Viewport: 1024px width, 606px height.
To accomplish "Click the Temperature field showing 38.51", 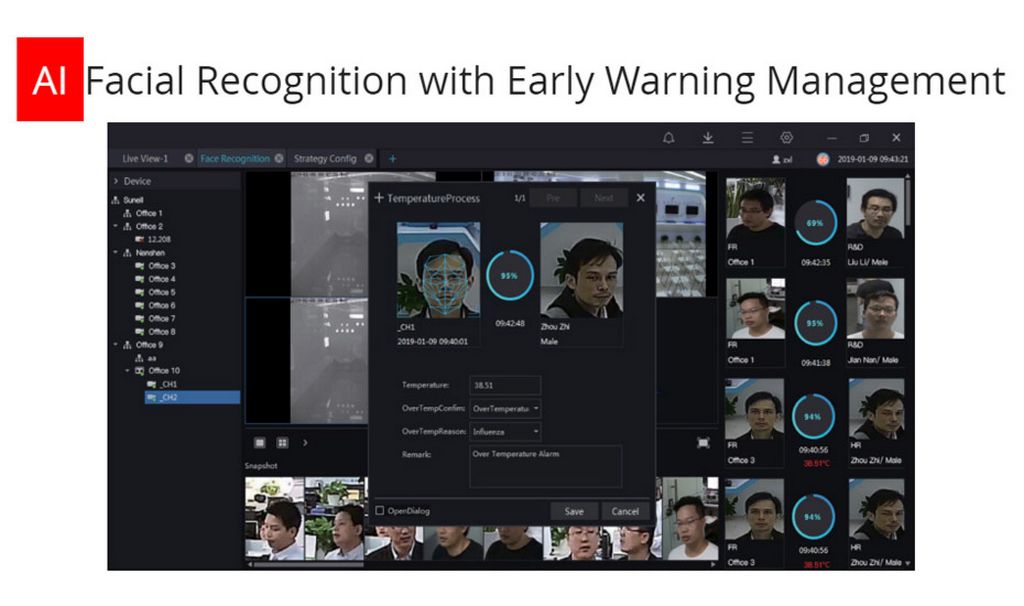I will (x=505, y=385).
